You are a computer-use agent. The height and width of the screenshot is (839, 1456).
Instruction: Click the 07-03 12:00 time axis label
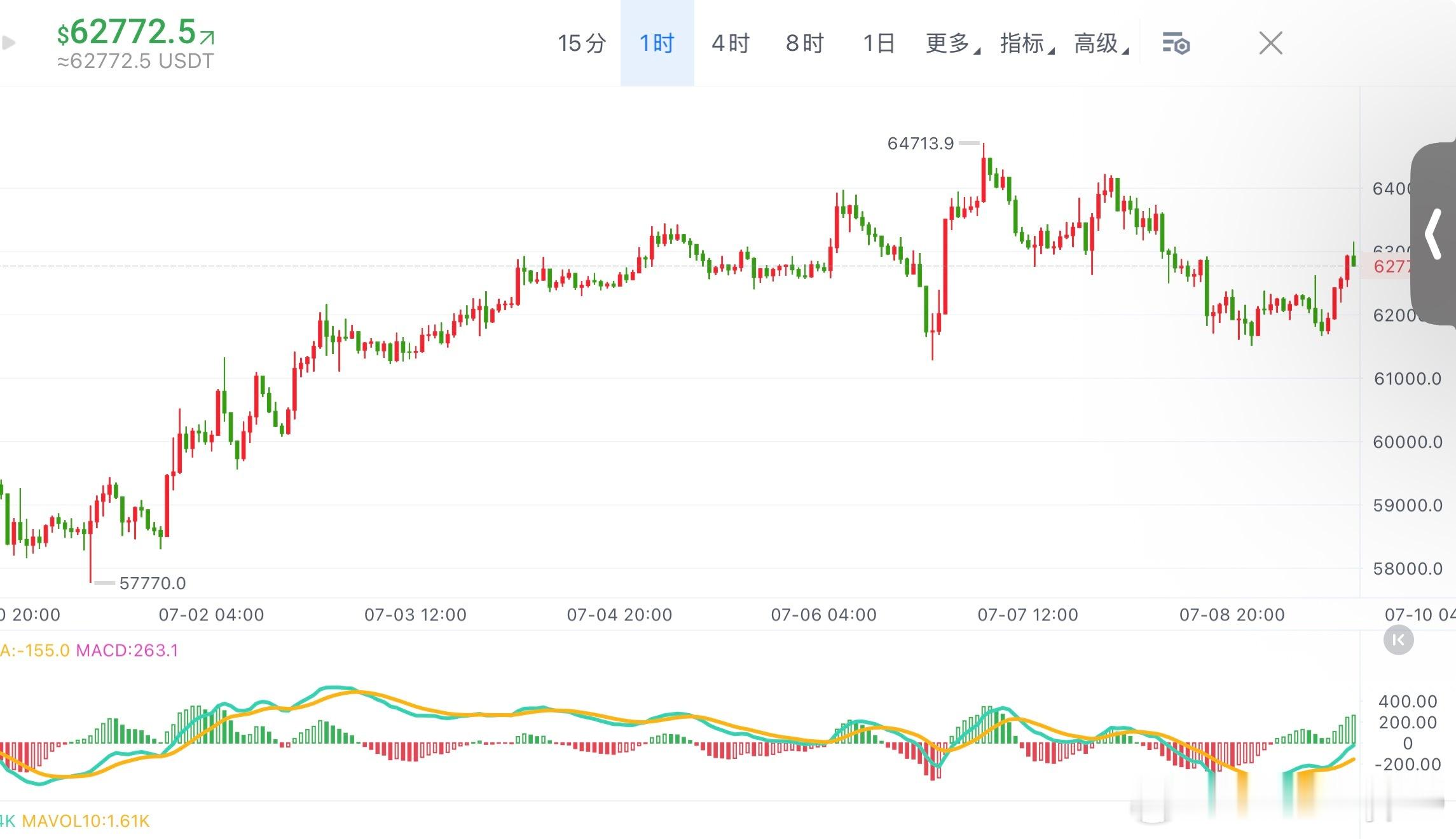415,615
